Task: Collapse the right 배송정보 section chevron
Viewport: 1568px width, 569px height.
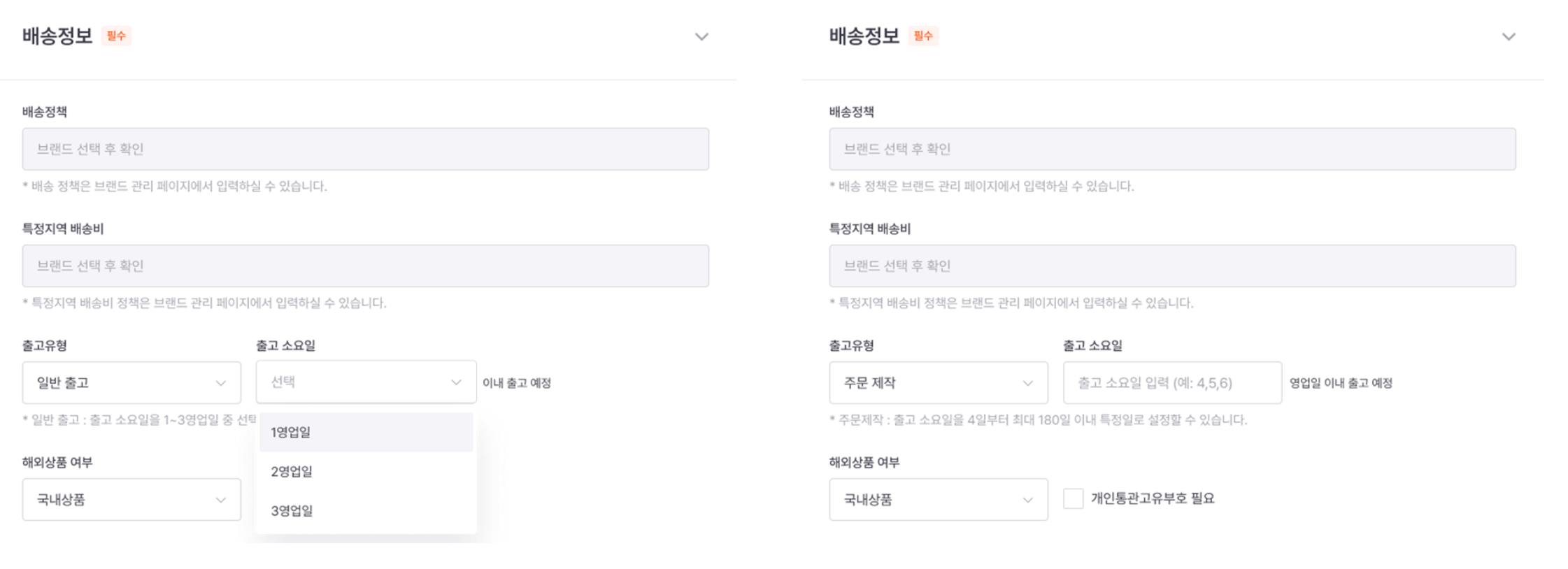Action: tap(1508, 36)
